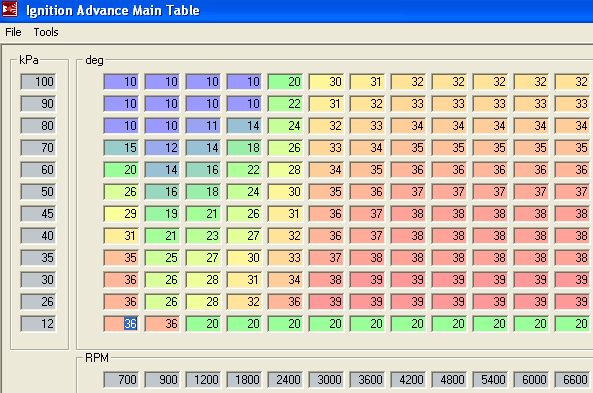Select advance cell at 26 kPa, 3000 RPM
The width and height of the screenshot is (593, 393).
(x=326, y=301)
